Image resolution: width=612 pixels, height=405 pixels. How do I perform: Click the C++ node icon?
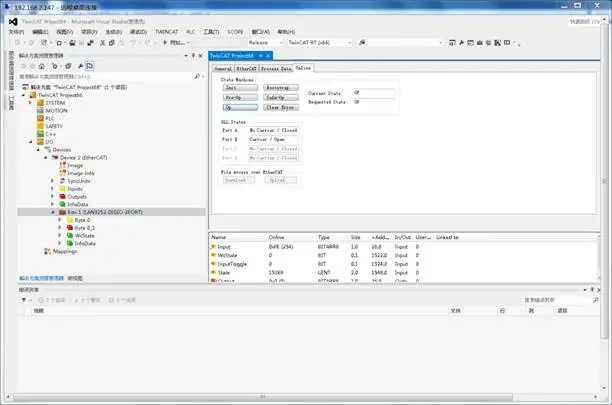click(x=40, y=134)
